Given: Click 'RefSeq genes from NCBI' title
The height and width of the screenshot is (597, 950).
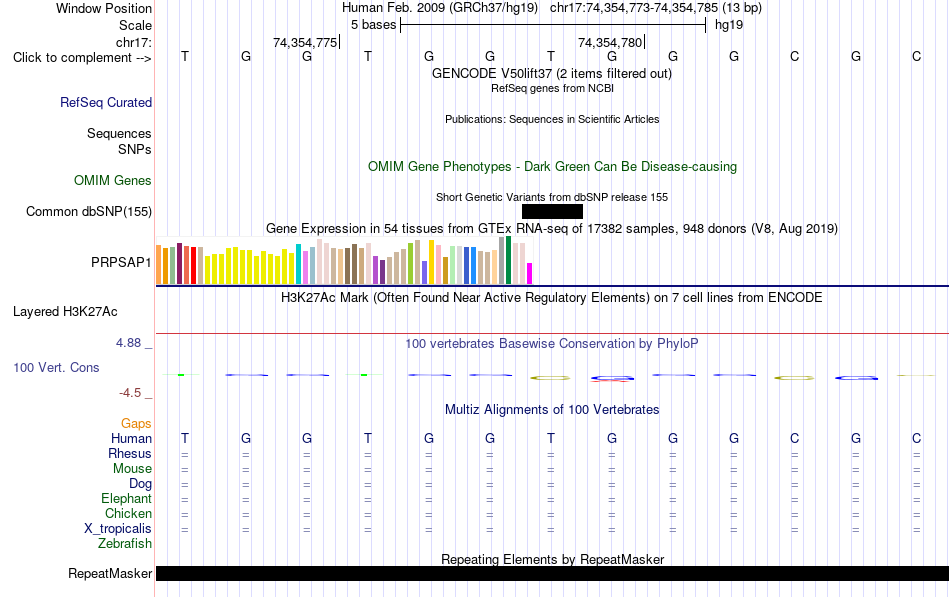Looking at the screenshot, I should (x=552, y=88).
